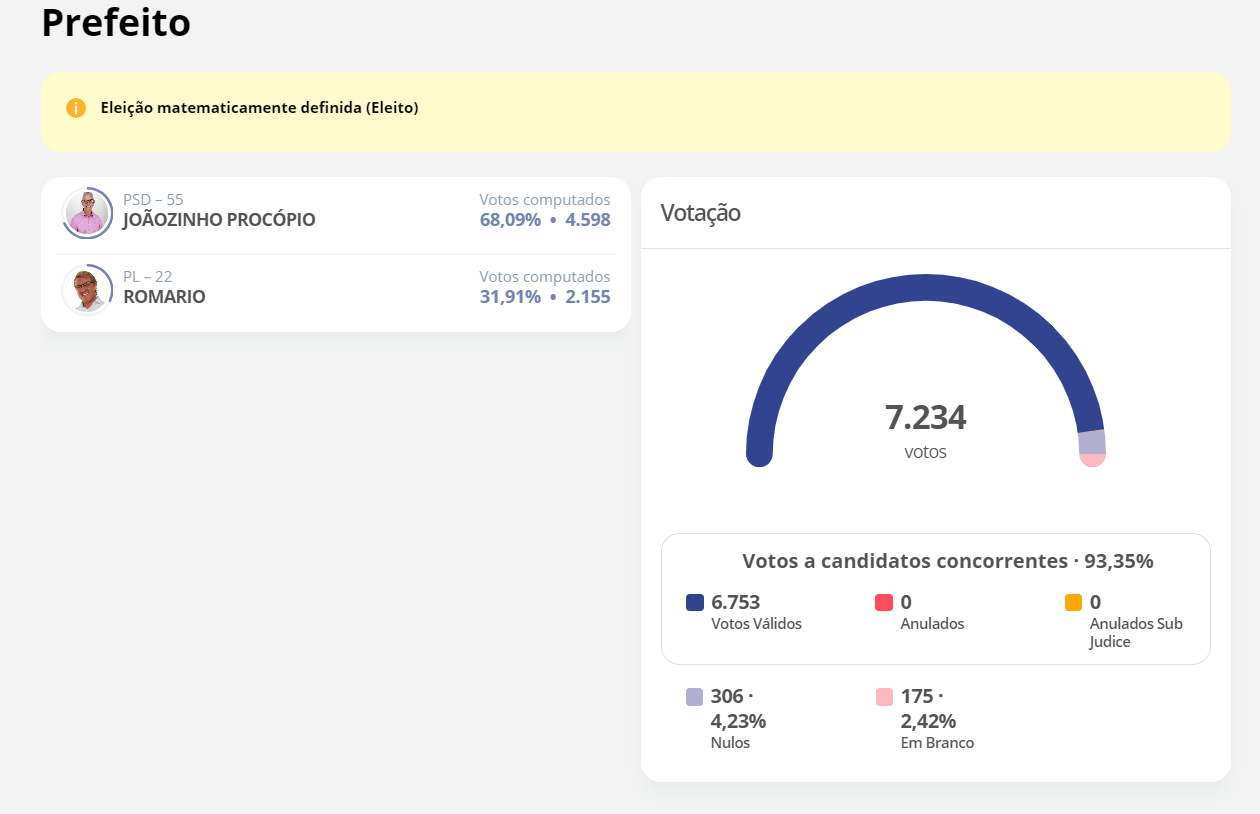Select the ROMARIO candidate name
Screen dimensions: 1260x814
click(x=164, y=297)
